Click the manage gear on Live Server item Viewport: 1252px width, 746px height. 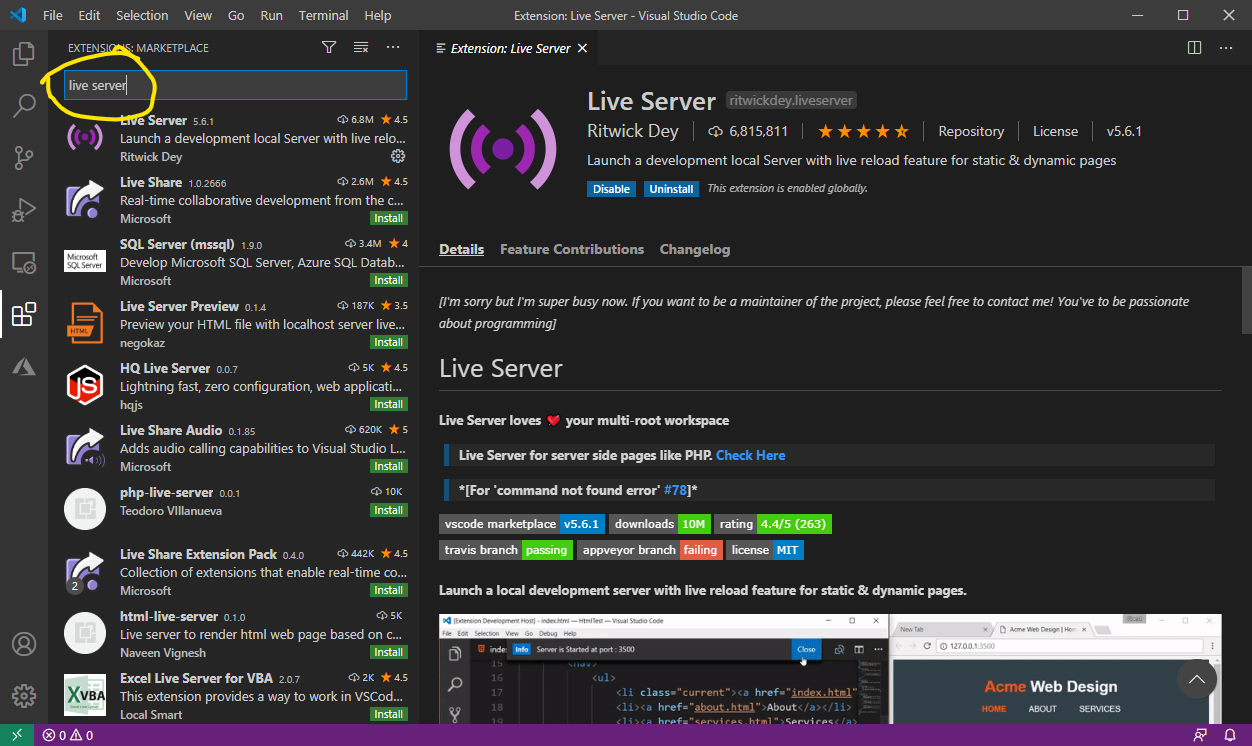click(398, 156)
